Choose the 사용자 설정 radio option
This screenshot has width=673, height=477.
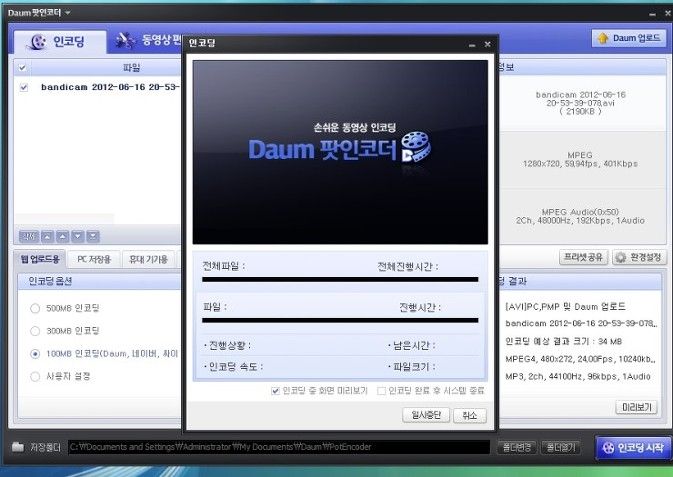[x=35, y=377]
